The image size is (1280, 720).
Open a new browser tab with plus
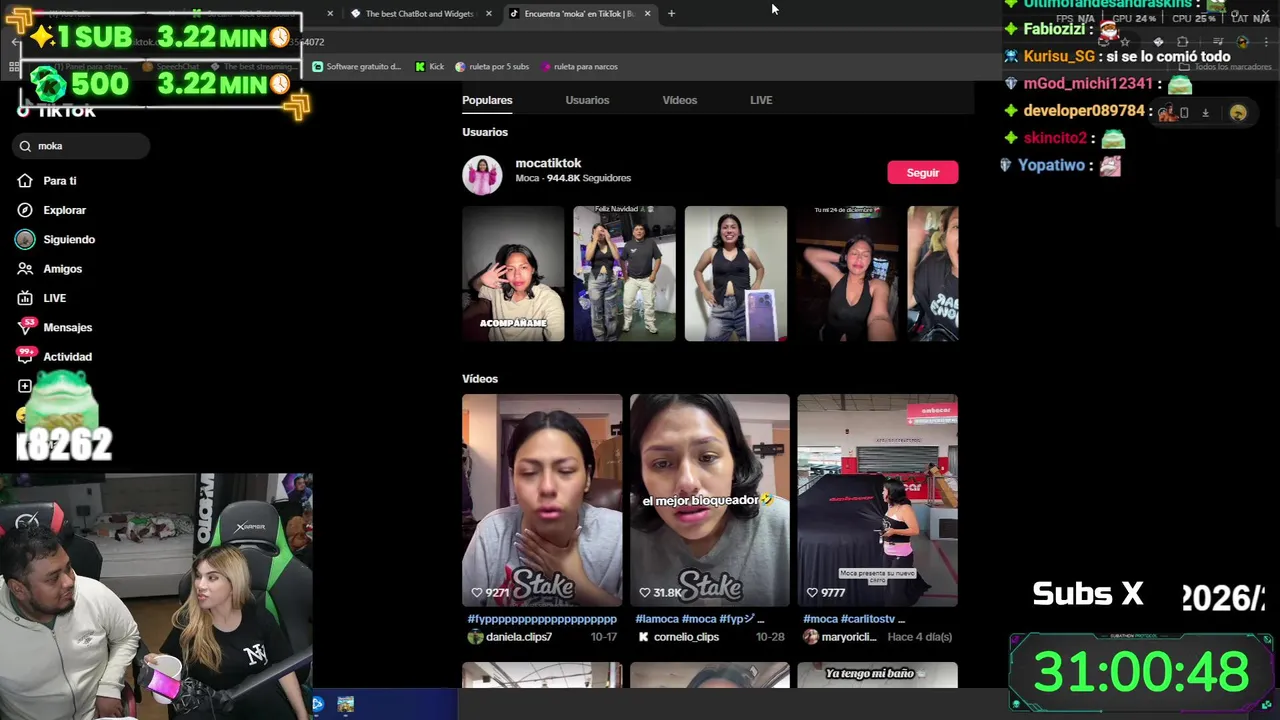point(671,14)
